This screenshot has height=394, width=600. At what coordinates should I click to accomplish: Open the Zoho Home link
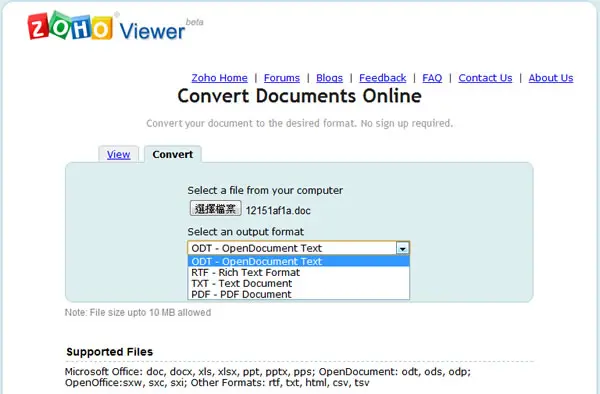(219, 78)
